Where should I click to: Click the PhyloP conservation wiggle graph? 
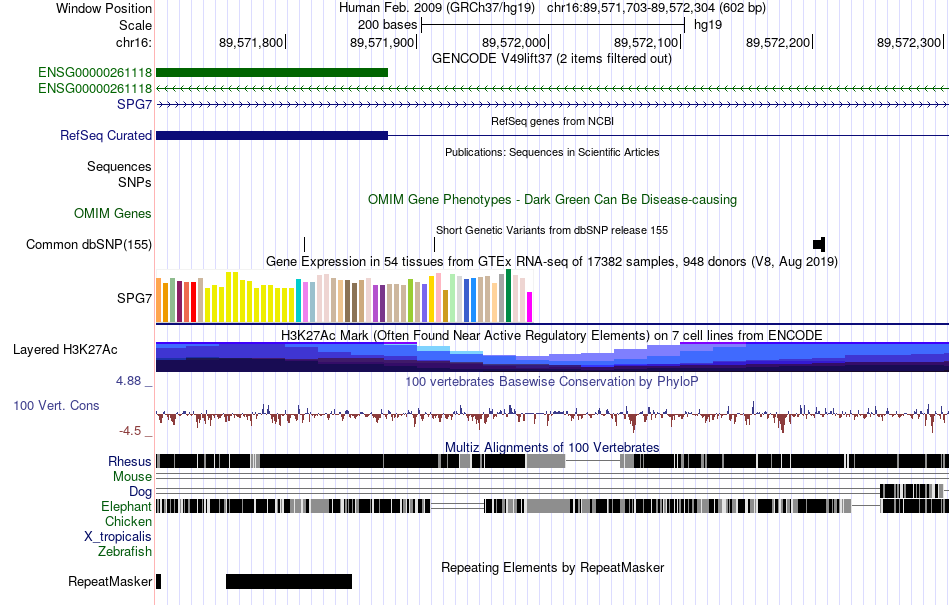tap(552, 415)
